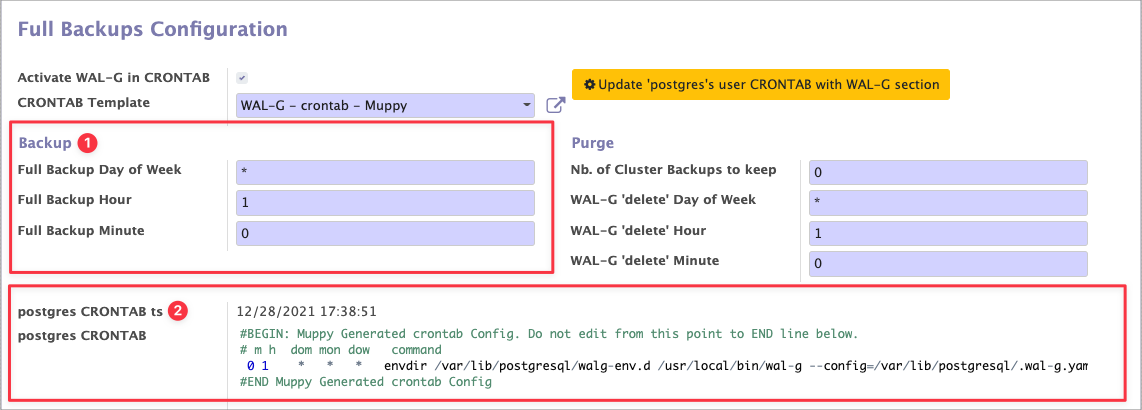1142x410 pixels.
Task: Click the Purge section heading
Action: pos(592,143)
